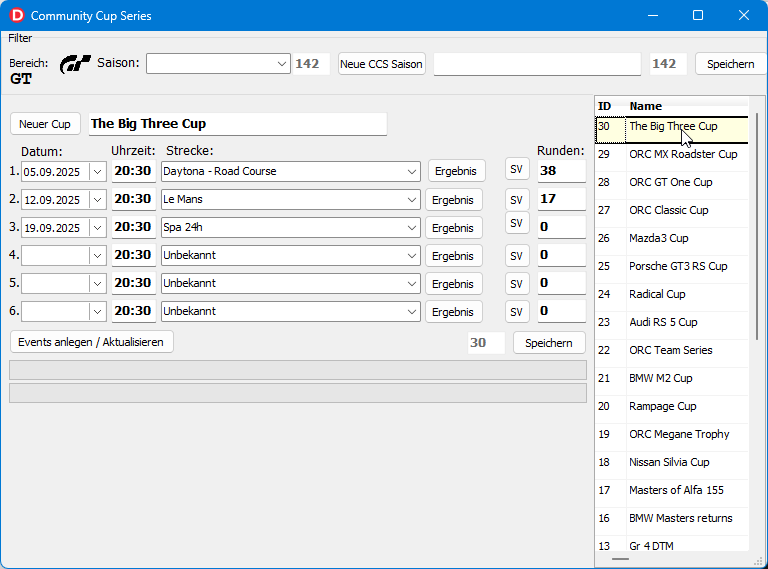Expand the Le Mans track dropdown

coord(412,199)
